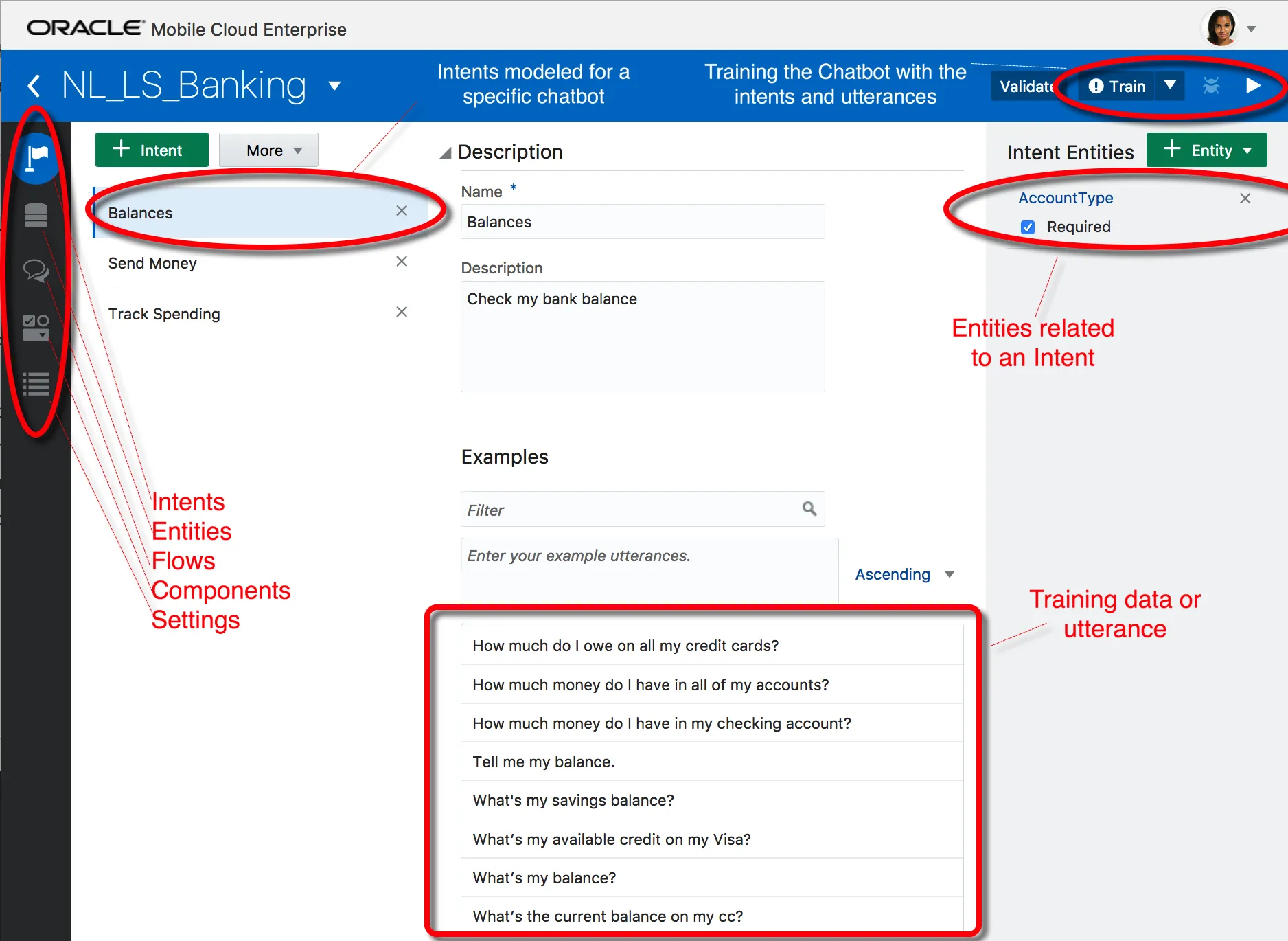Click the play test icon in header
Viewport: 1288px width, 941px height.
(1253, 85)
